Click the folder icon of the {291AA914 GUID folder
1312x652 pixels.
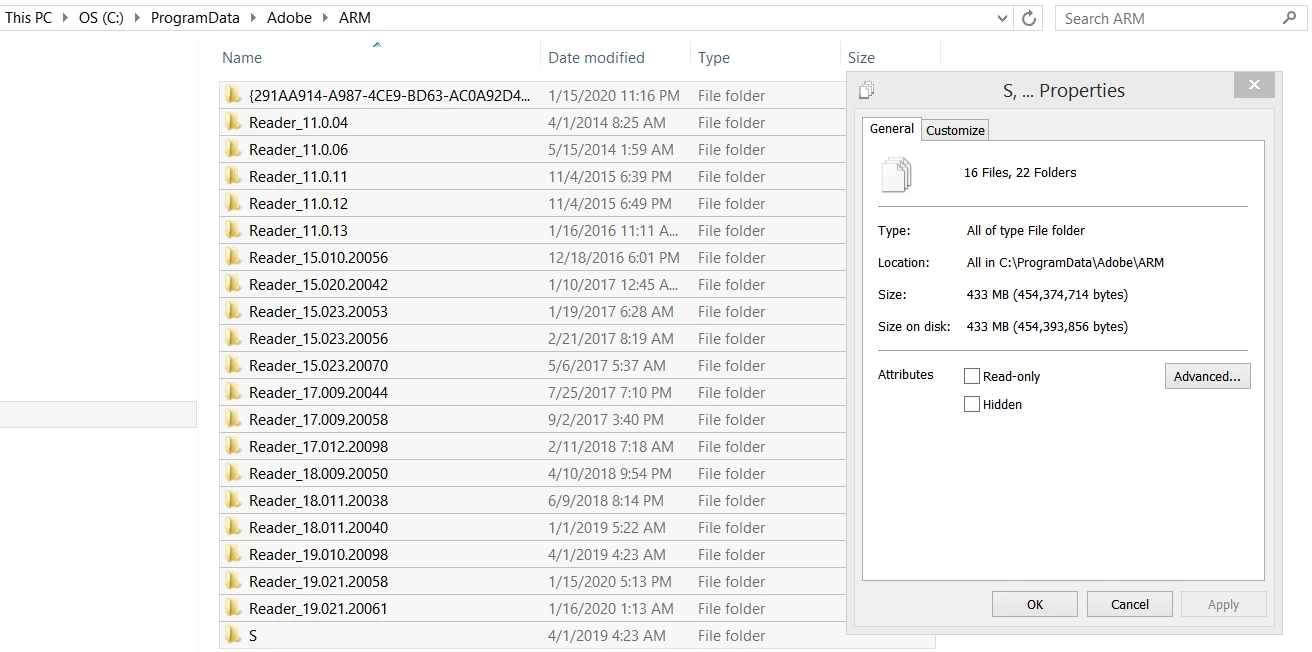point(233,95)
